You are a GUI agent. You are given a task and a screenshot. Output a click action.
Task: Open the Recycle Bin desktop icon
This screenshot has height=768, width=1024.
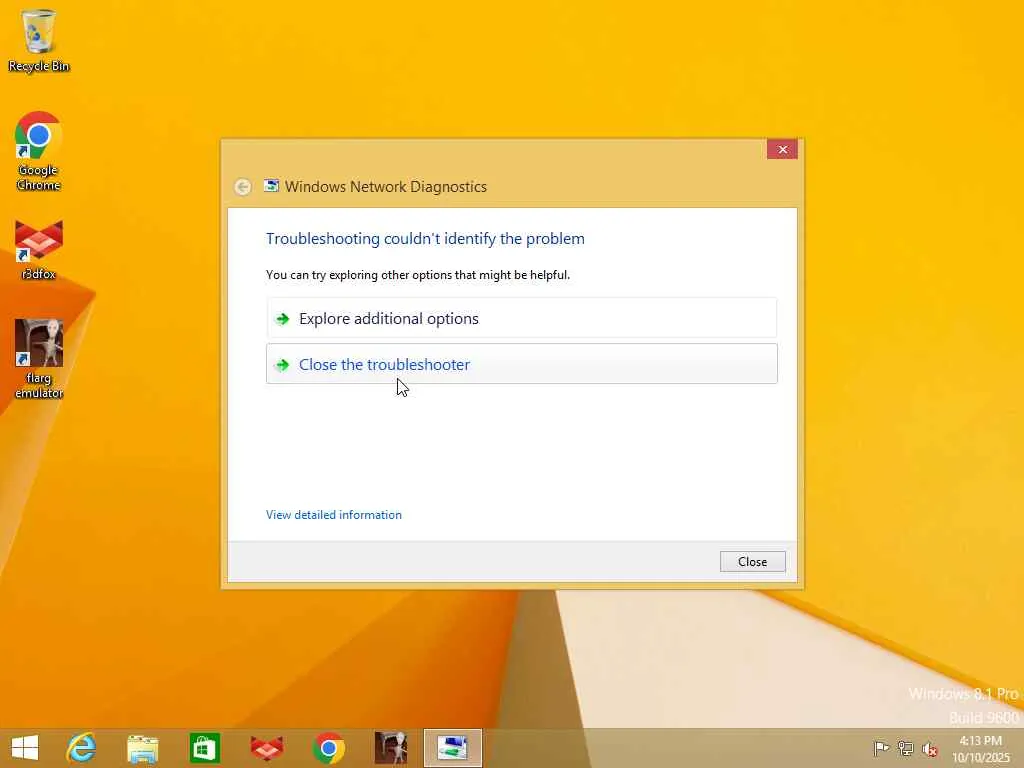(39, 40)
